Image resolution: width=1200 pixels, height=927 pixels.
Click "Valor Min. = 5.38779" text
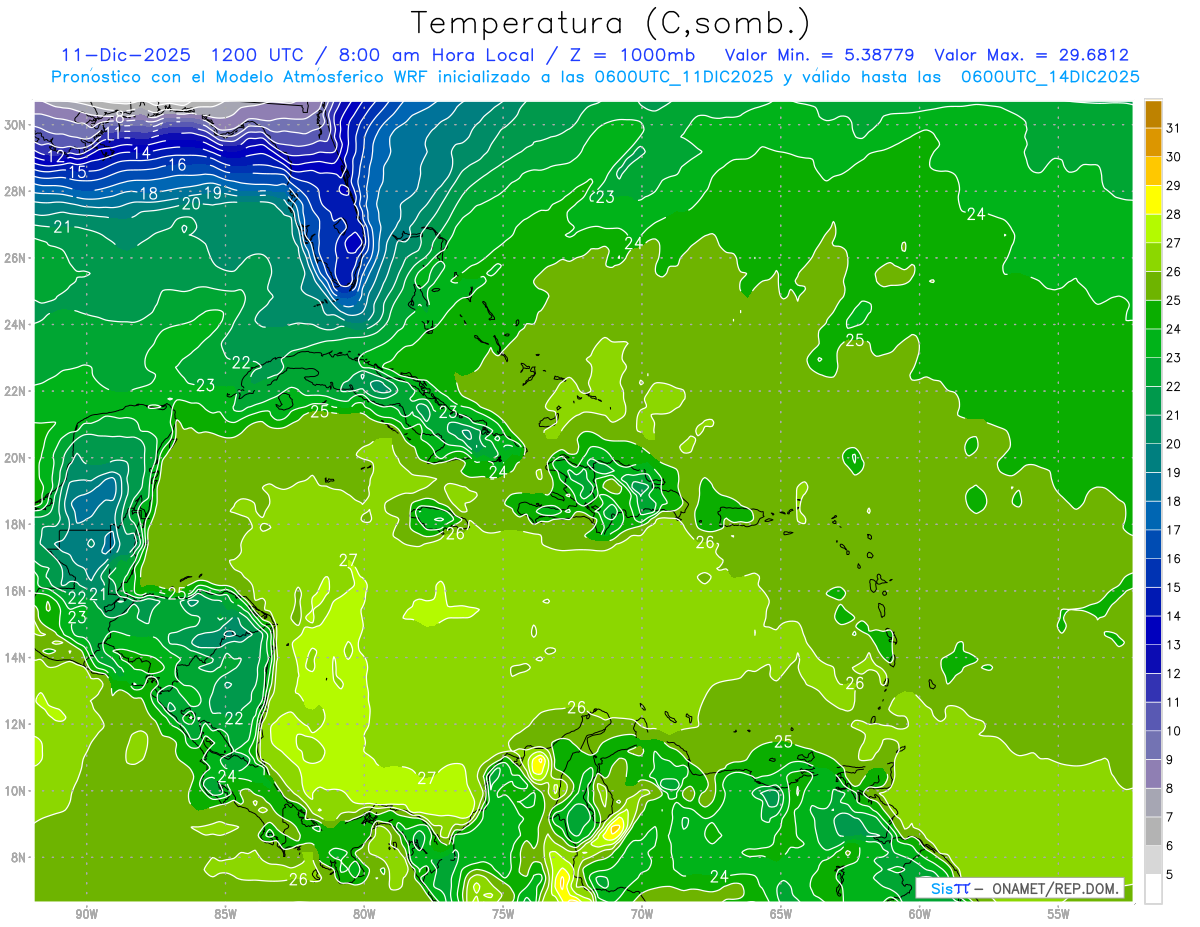[819, 55]
